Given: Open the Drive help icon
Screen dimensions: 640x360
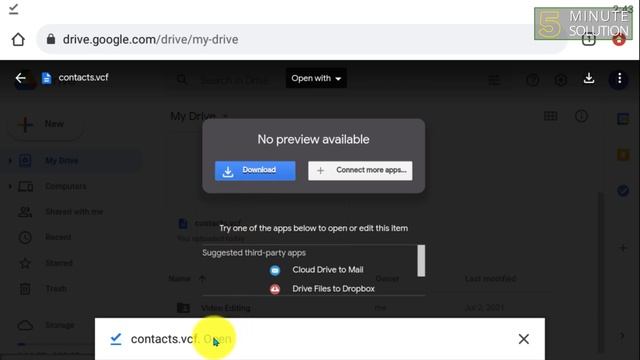Looking at the screenshot, I should (x=532, y=80).
